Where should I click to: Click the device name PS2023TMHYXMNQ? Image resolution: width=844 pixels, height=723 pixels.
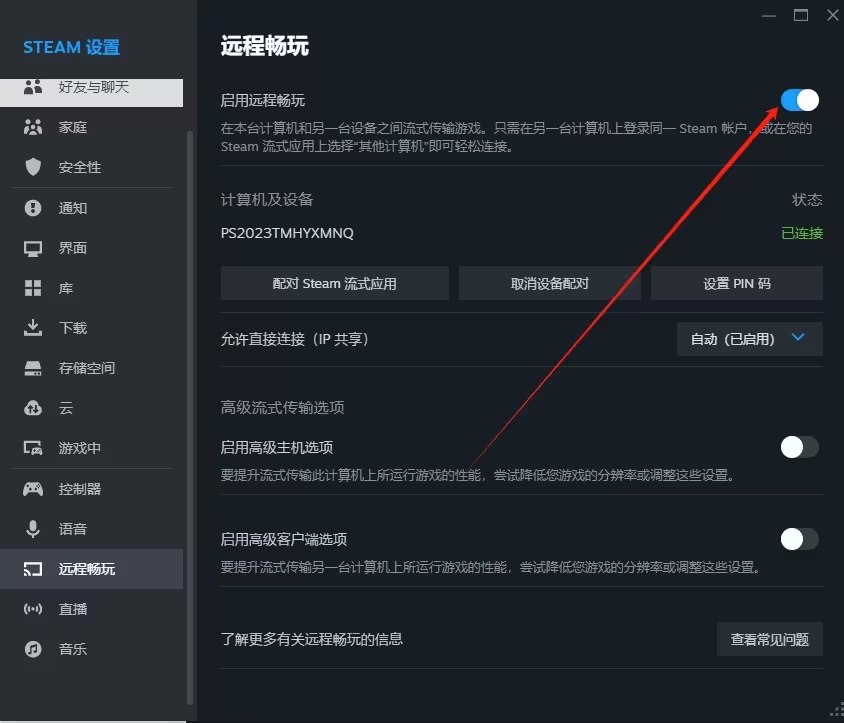point(287,233)
